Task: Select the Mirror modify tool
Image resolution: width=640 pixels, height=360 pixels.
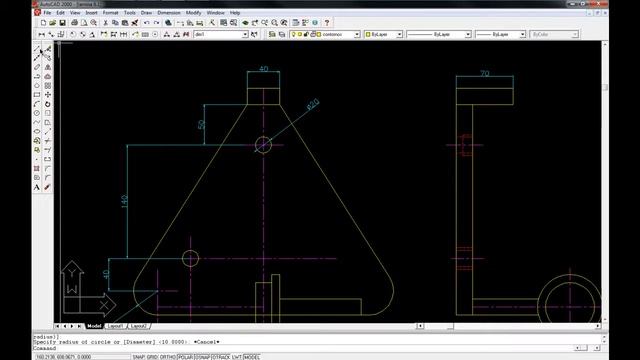Action: click(48, 67)
